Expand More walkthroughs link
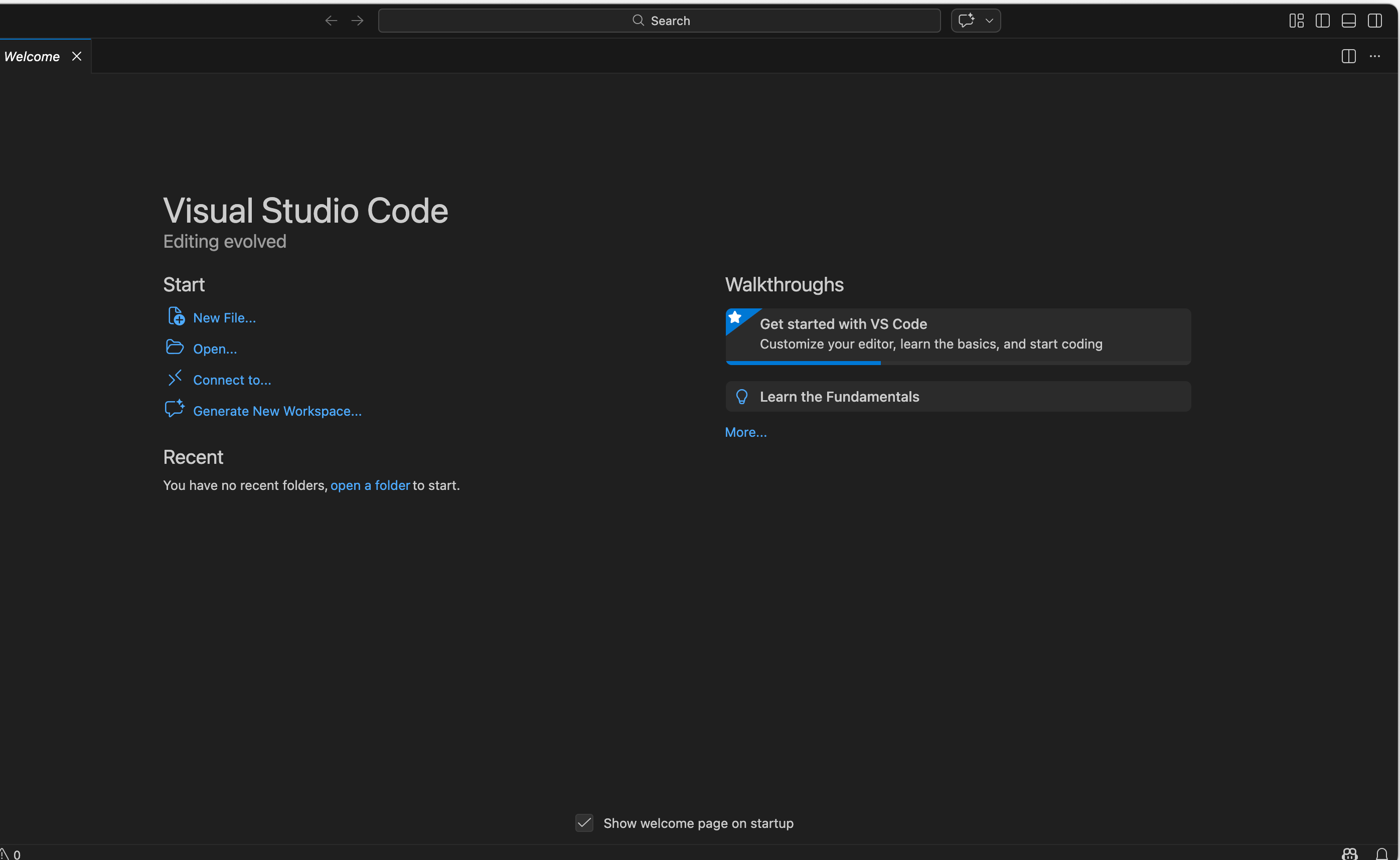Viewport: 1400px width, 860px height. coord(745,432)
